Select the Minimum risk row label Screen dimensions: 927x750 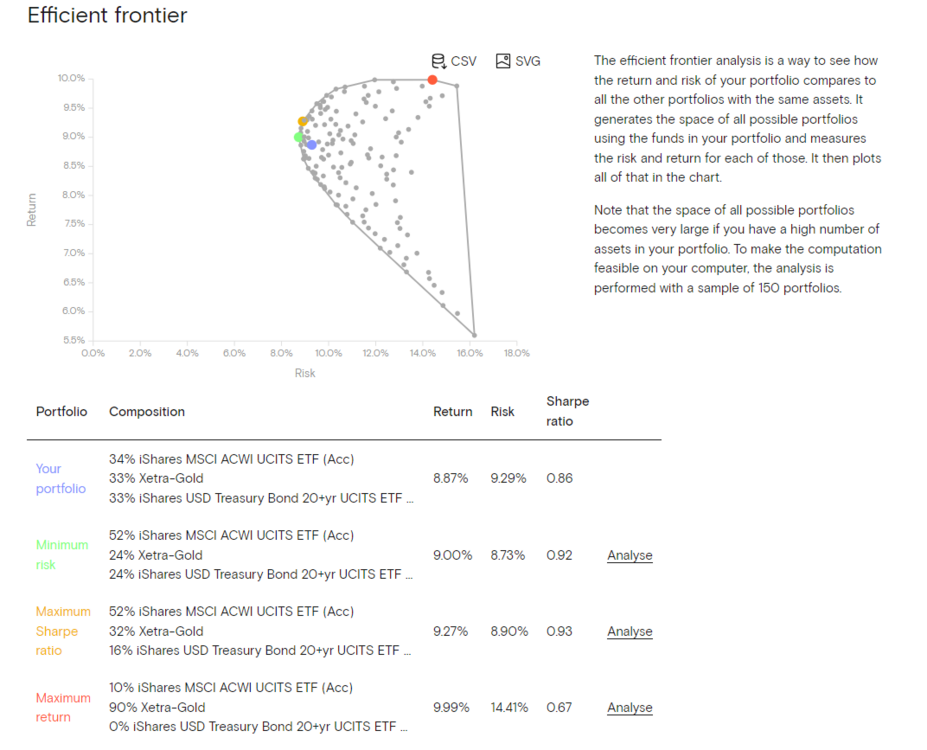[x=61, y=555]
